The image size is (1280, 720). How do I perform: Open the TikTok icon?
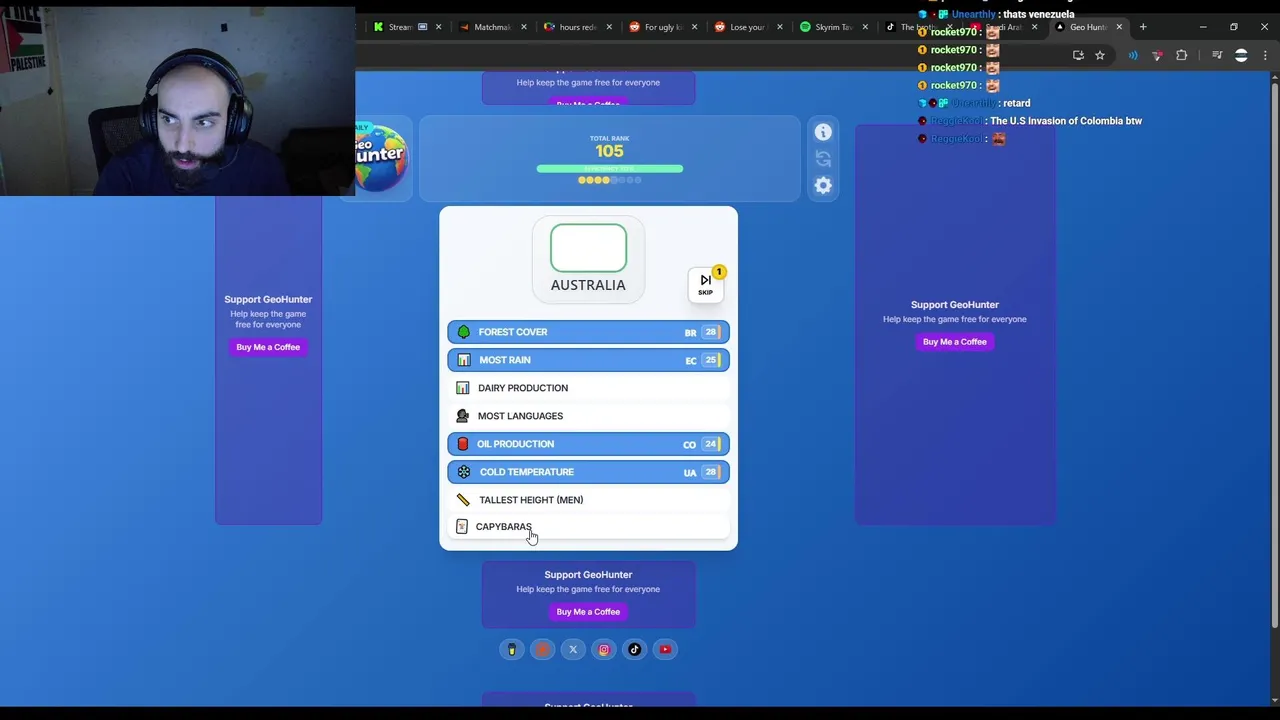[x=634, y=650]
